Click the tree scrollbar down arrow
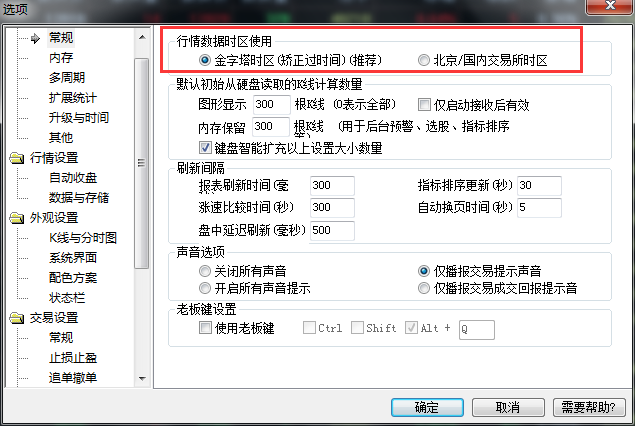 coord(142,379)
